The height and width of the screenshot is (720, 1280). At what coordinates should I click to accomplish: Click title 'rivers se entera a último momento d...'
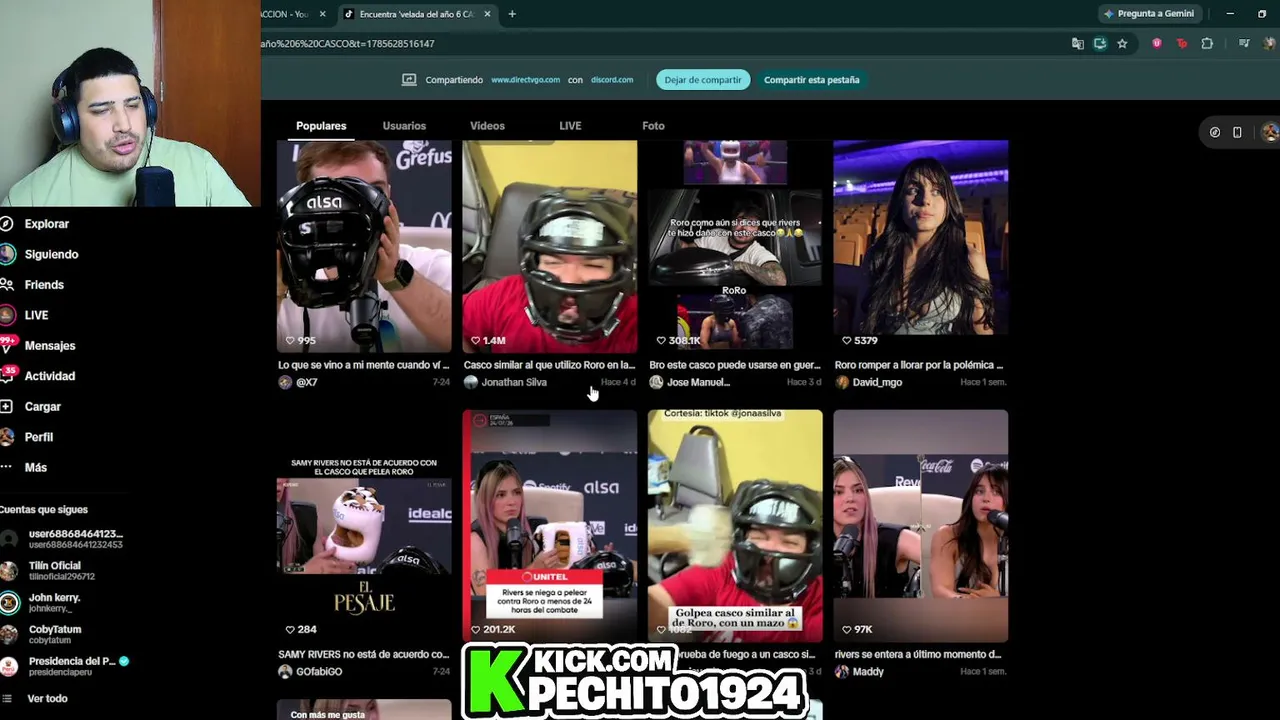pyautogui.click(x=918, y=654)
